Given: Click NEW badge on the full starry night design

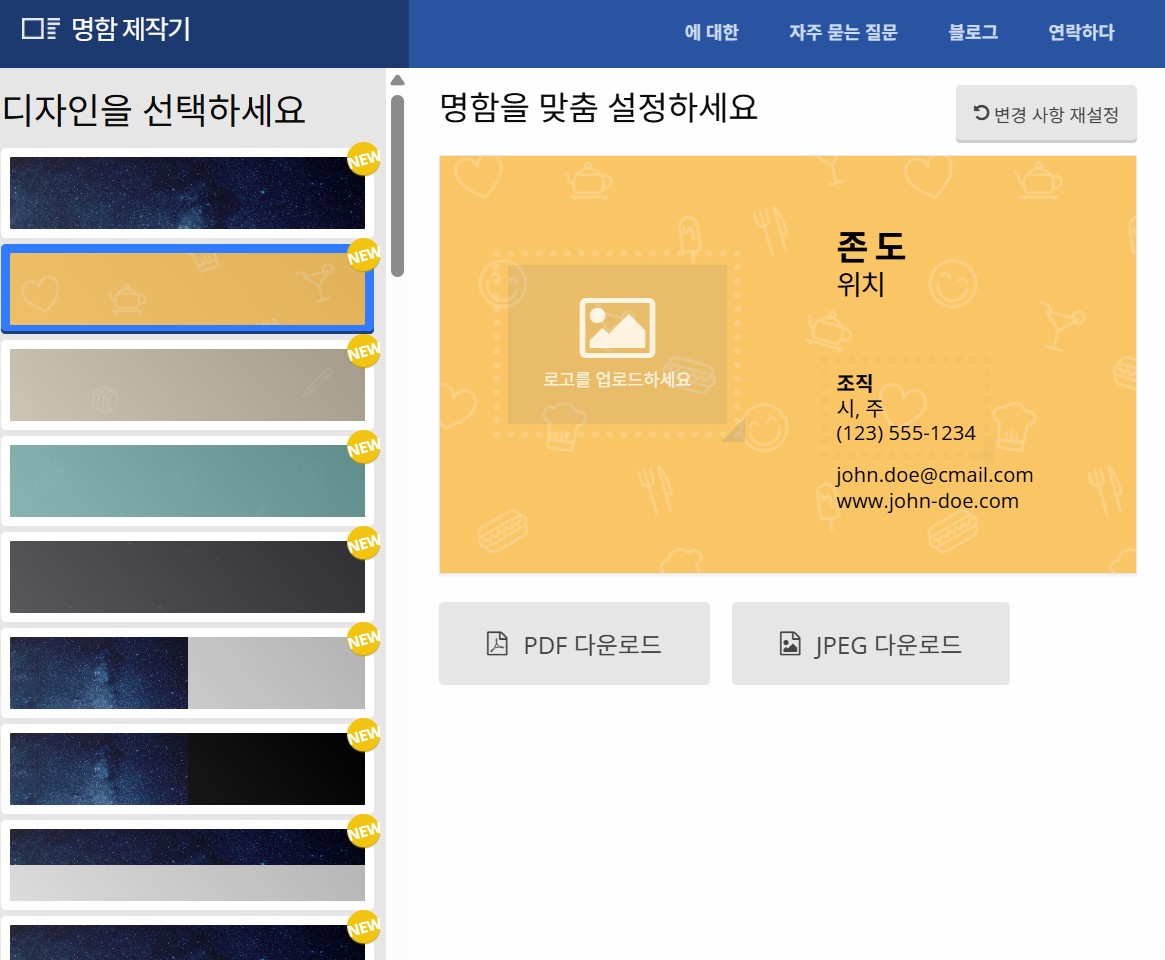Looking at the screenshot, I should [363, 159].
